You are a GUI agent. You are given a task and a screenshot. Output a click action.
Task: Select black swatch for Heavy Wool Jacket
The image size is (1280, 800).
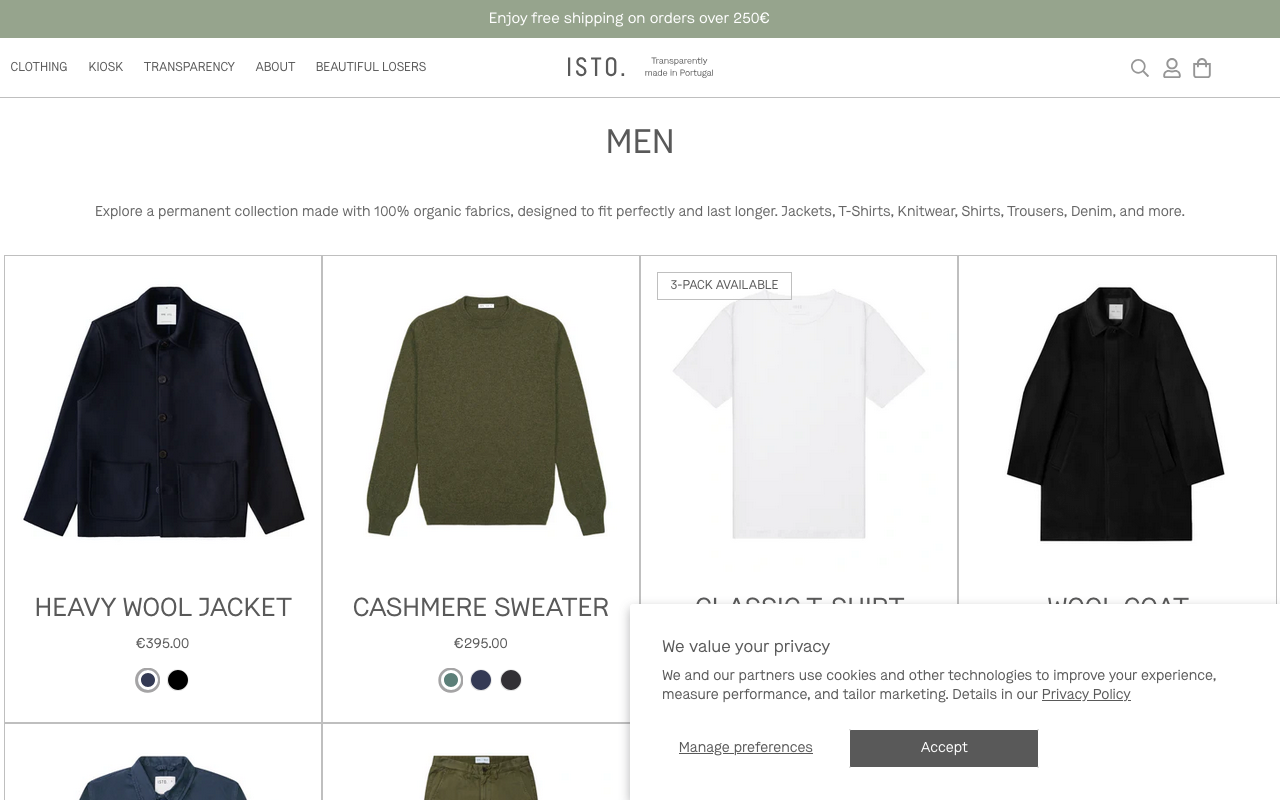point(178,680)
